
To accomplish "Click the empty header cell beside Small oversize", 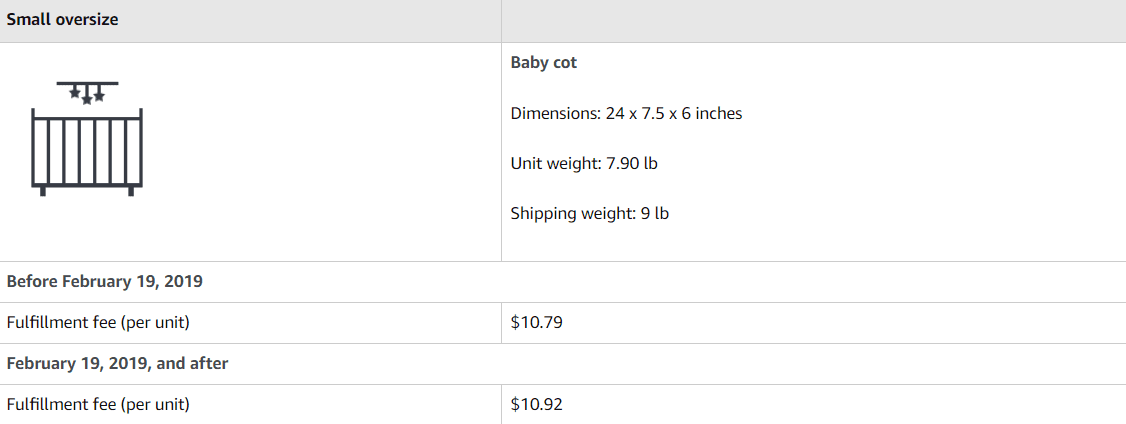I will point(812,20).
